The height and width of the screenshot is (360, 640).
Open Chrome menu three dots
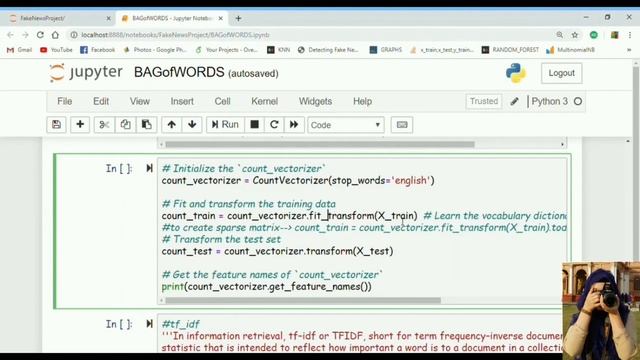pos(630,35)
